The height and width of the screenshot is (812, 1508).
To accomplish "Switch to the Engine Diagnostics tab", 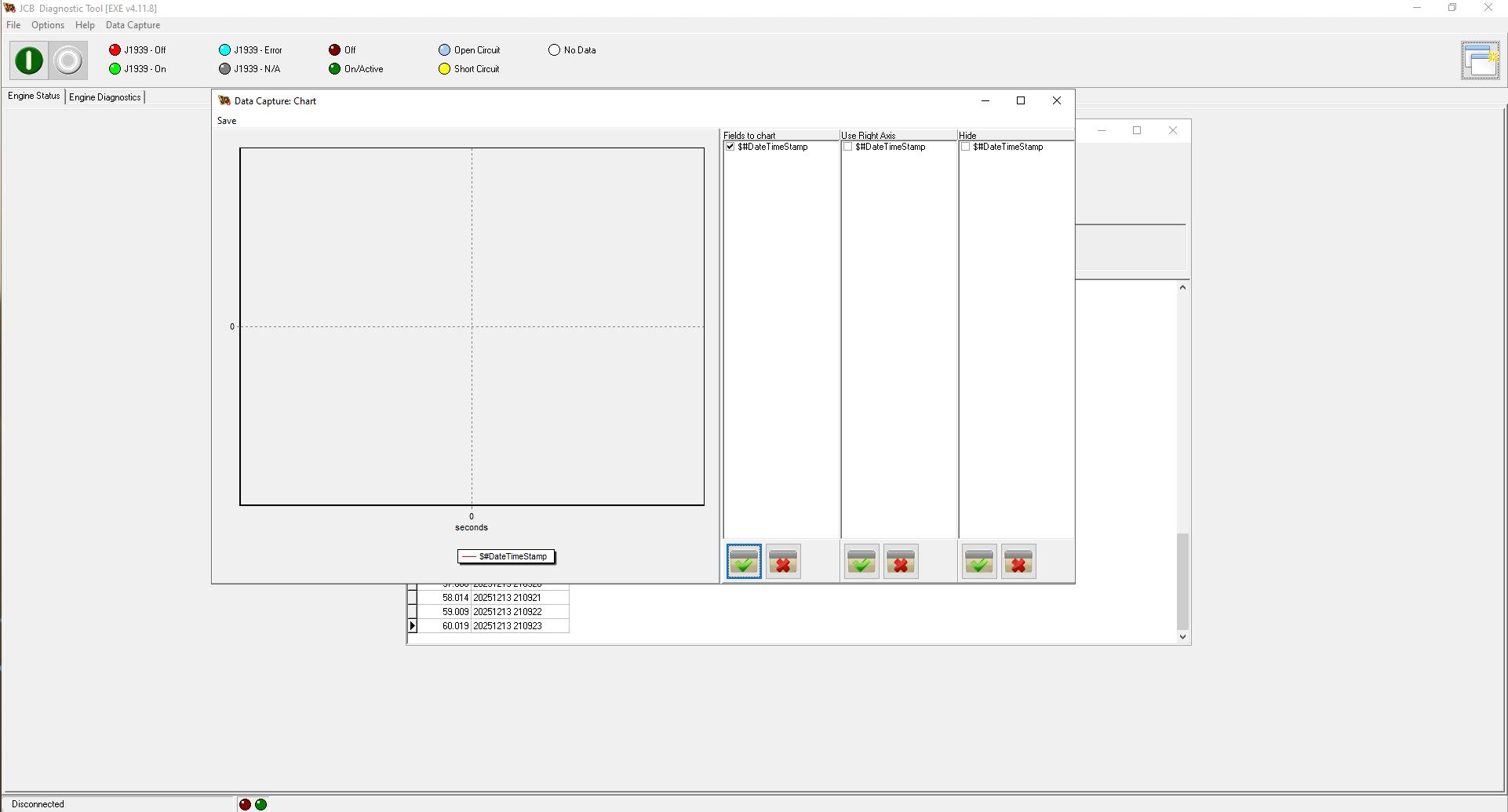I will (x=105, y=96).
